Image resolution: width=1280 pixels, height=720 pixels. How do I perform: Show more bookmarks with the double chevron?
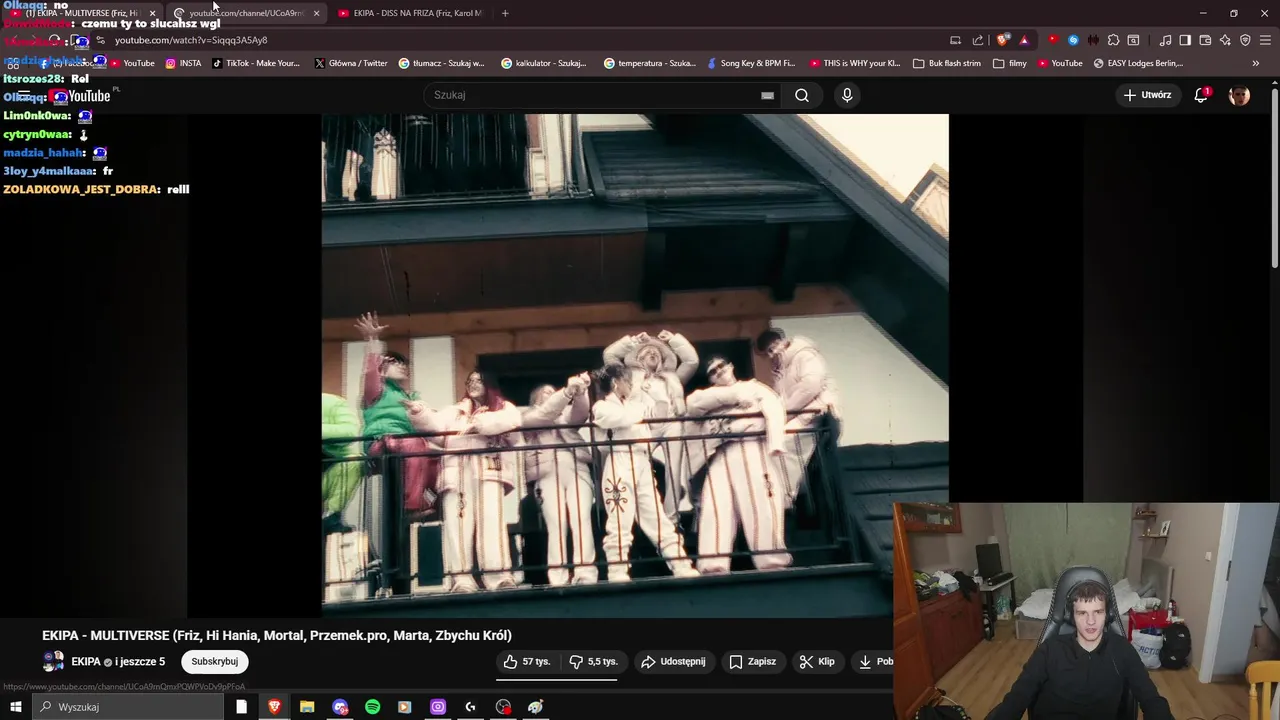[x=1255, y=63]
